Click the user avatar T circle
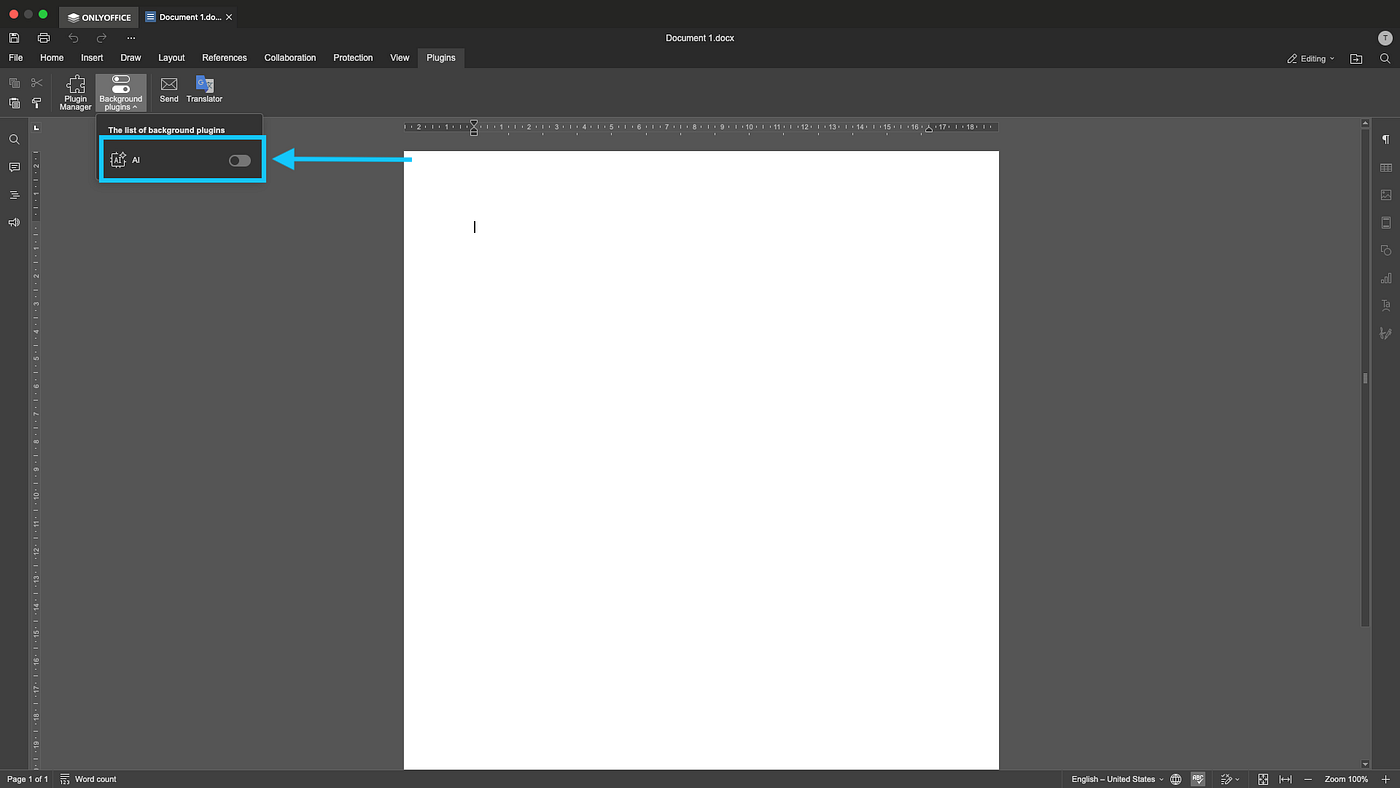 [1385, 38]
